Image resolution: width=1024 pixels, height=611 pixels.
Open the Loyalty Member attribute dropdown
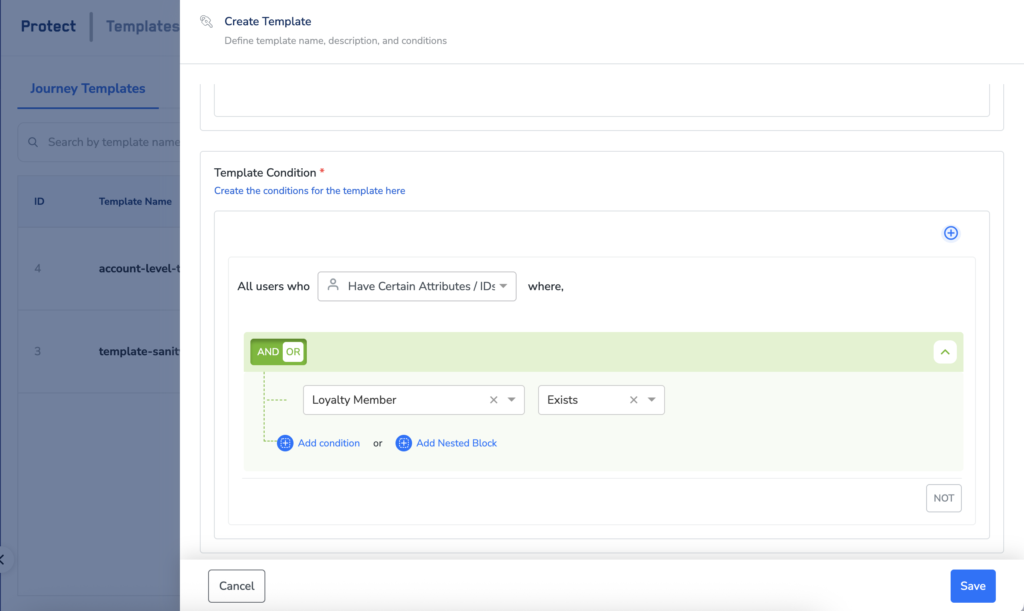pos(512,400)
